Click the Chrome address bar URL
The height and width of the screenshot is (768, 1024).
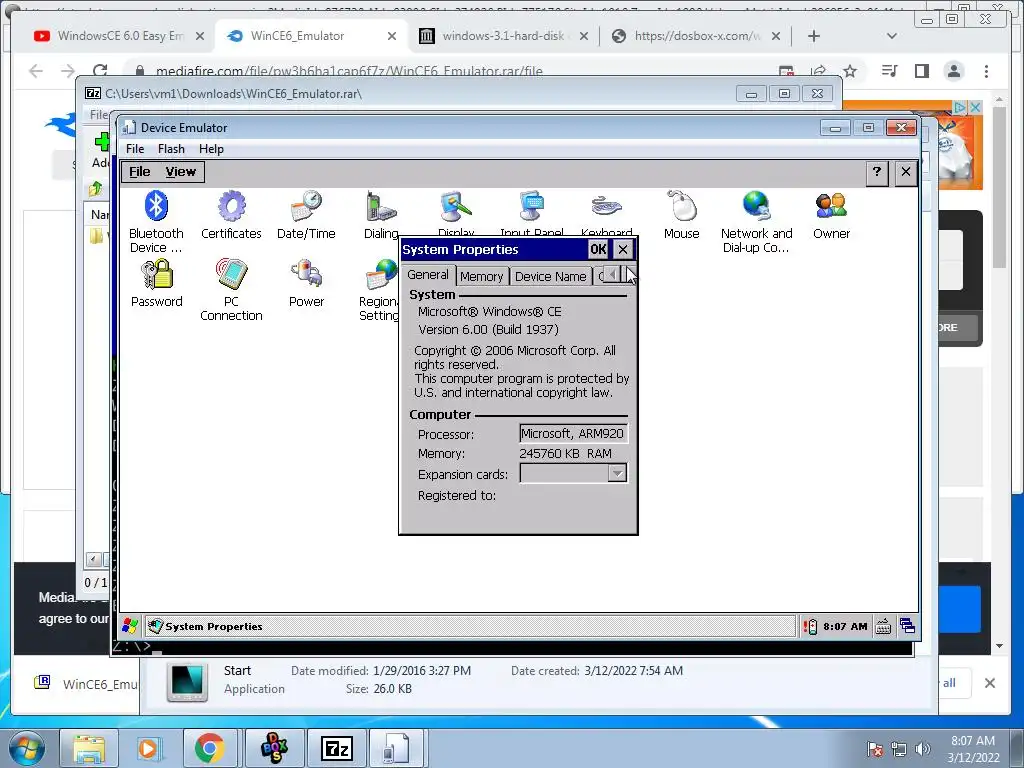click(x=349, y=71)
